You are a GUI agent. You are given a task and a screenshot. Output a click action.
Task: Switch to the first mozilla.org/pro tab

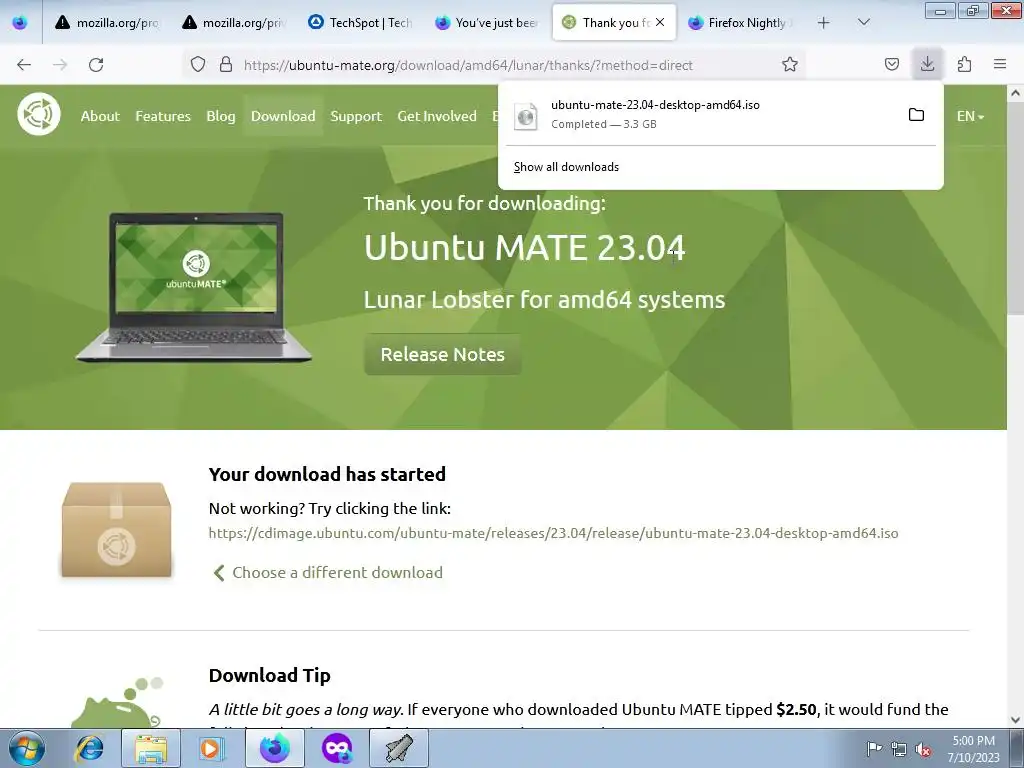pos(107,23)
